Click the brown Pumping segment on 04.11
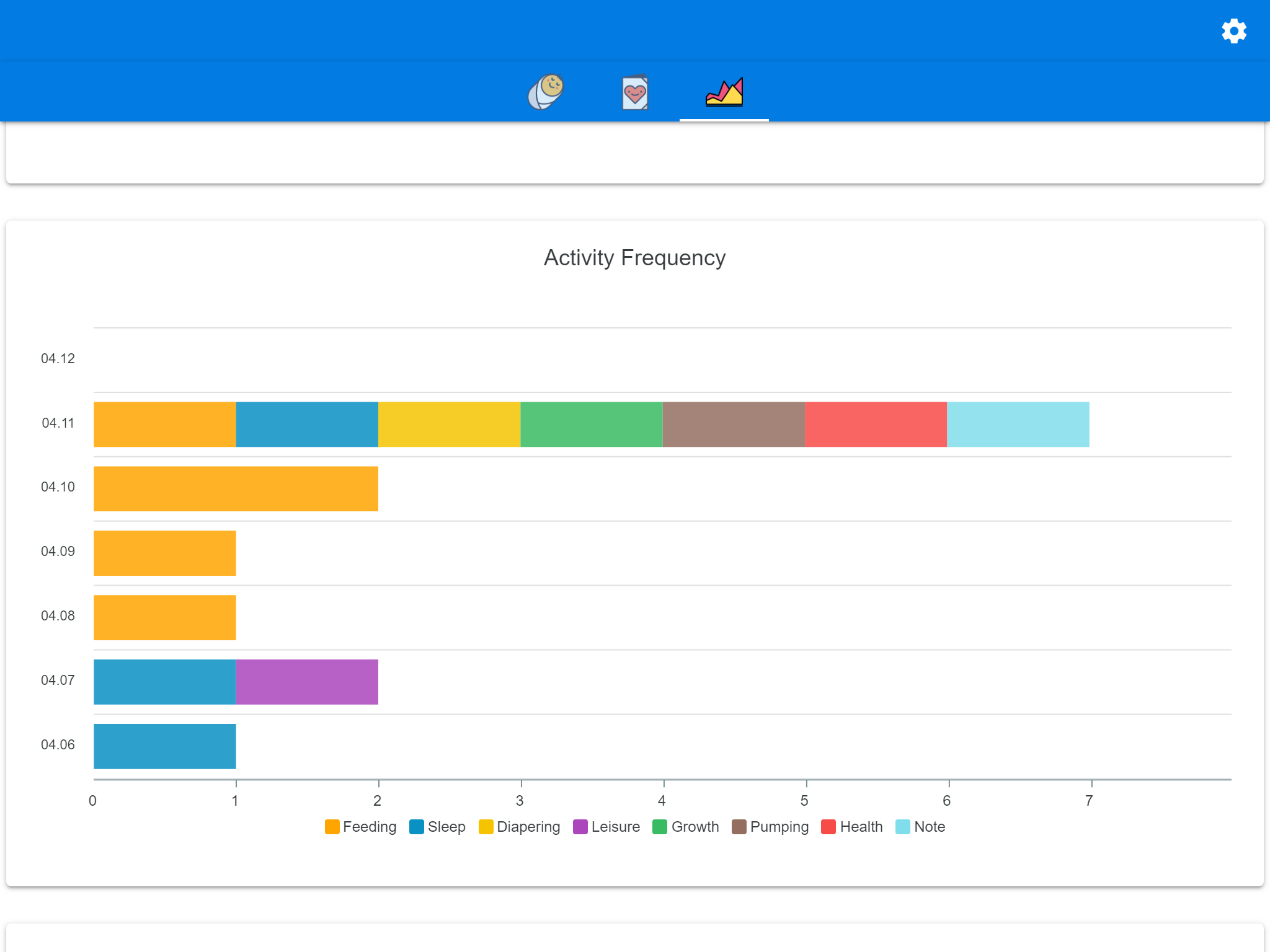The width and height of the screenshot is (1270, 952). pos(733,424)
